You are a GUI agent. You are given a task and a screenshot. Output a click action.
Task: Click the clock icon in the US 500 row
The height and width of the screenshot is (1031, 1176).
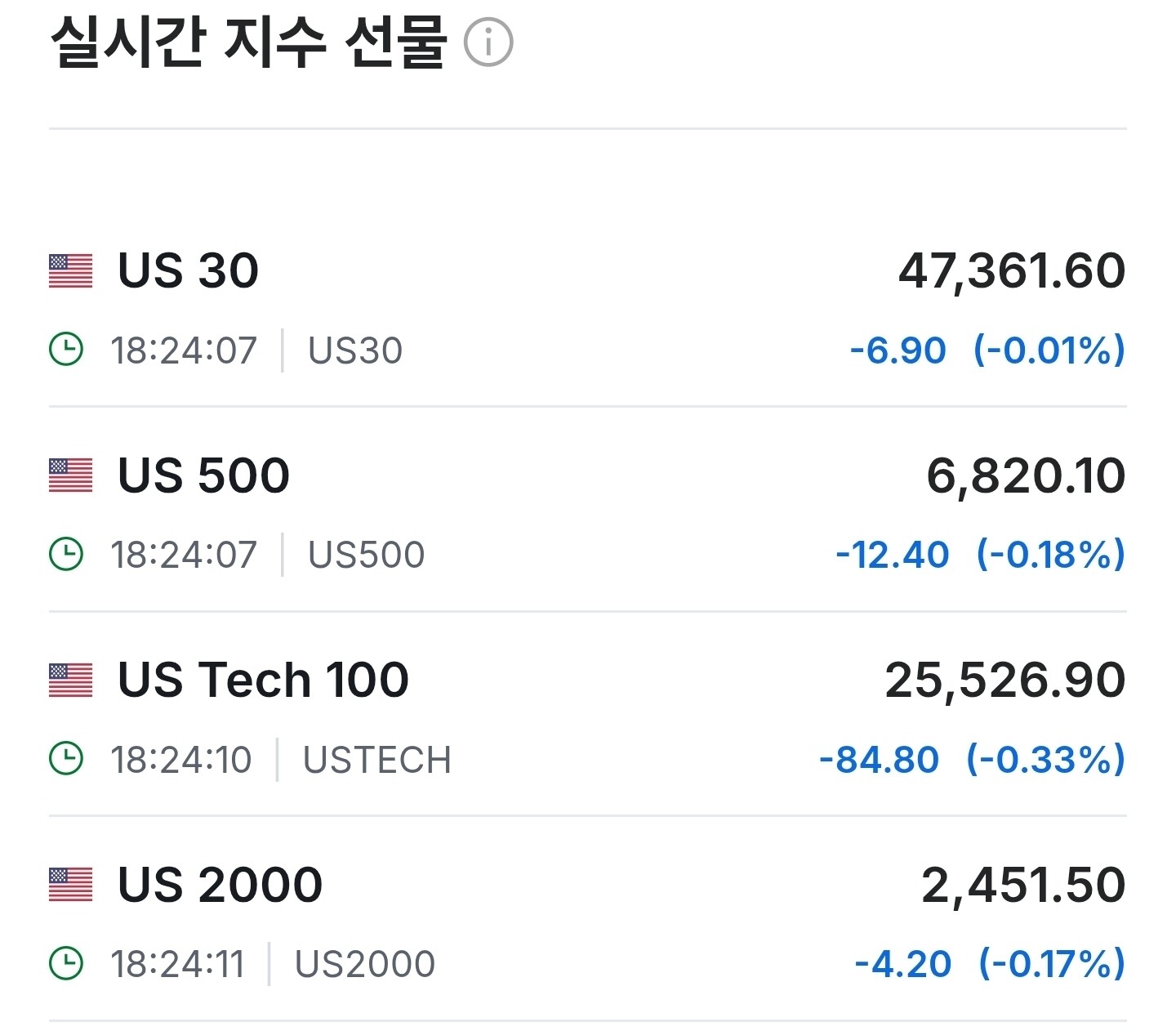click(66, 554)
